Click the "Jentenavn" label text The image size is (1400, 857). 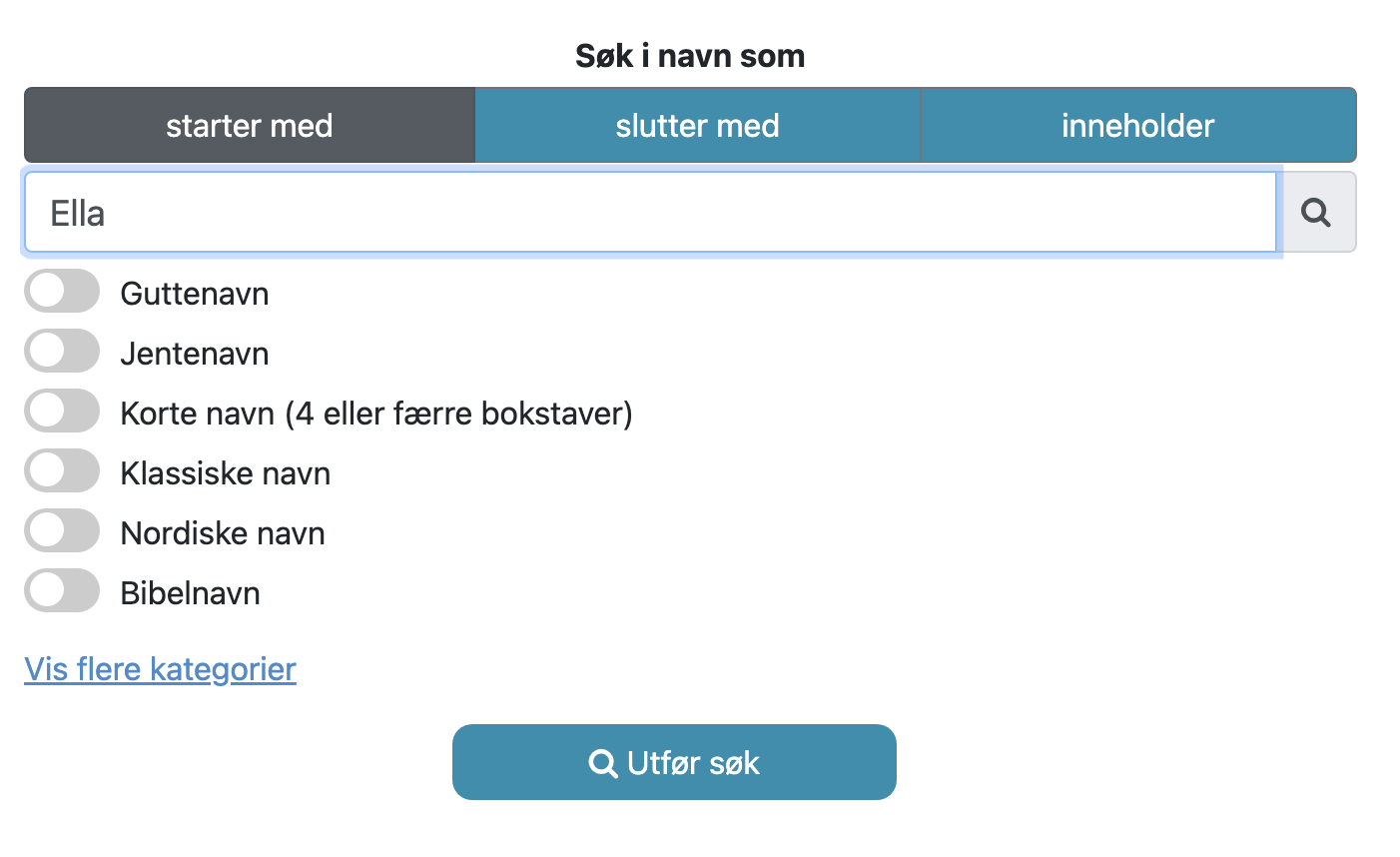195,354
